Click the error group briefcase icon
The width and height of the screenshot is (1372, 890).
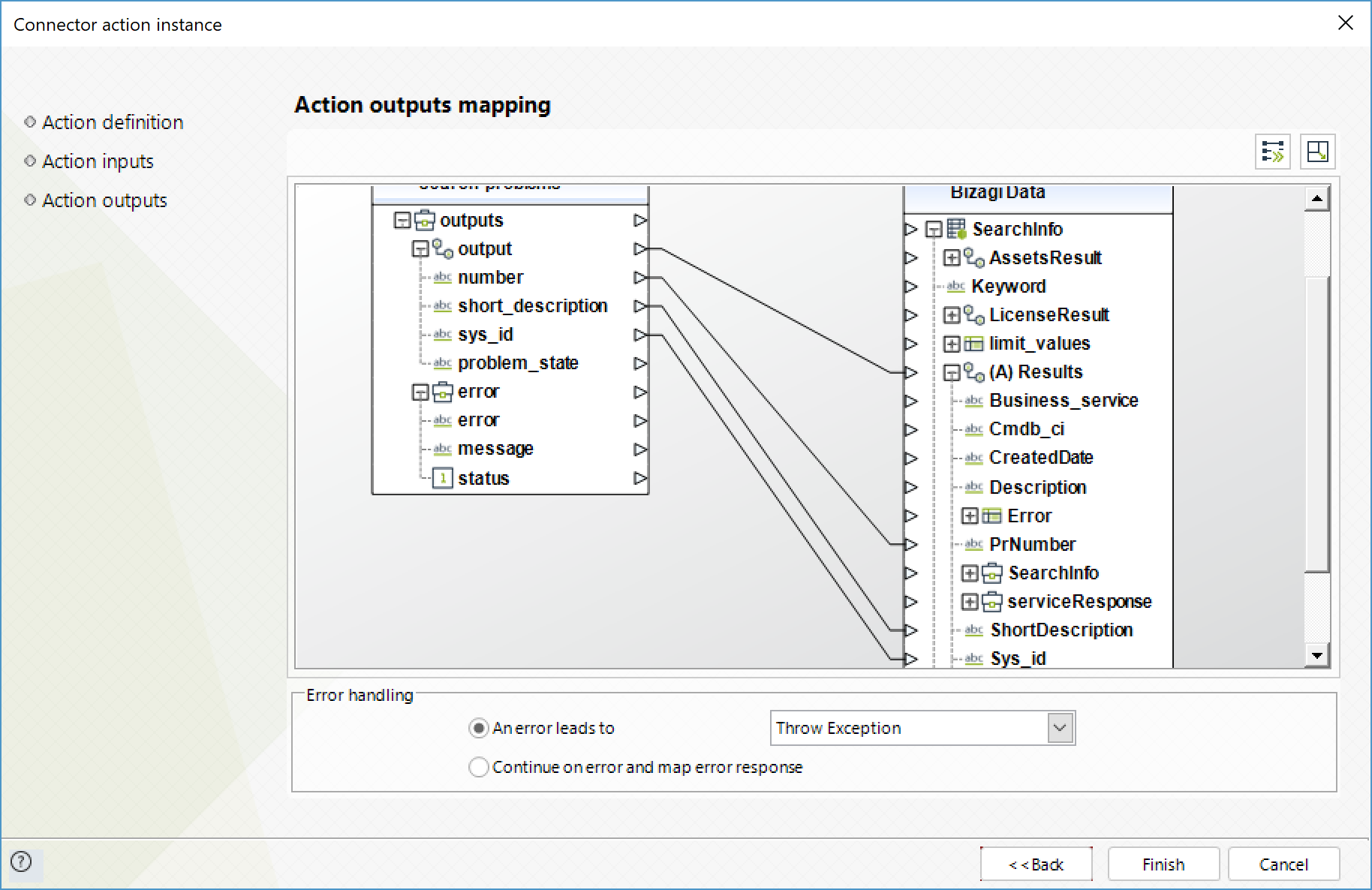(443, 392)
